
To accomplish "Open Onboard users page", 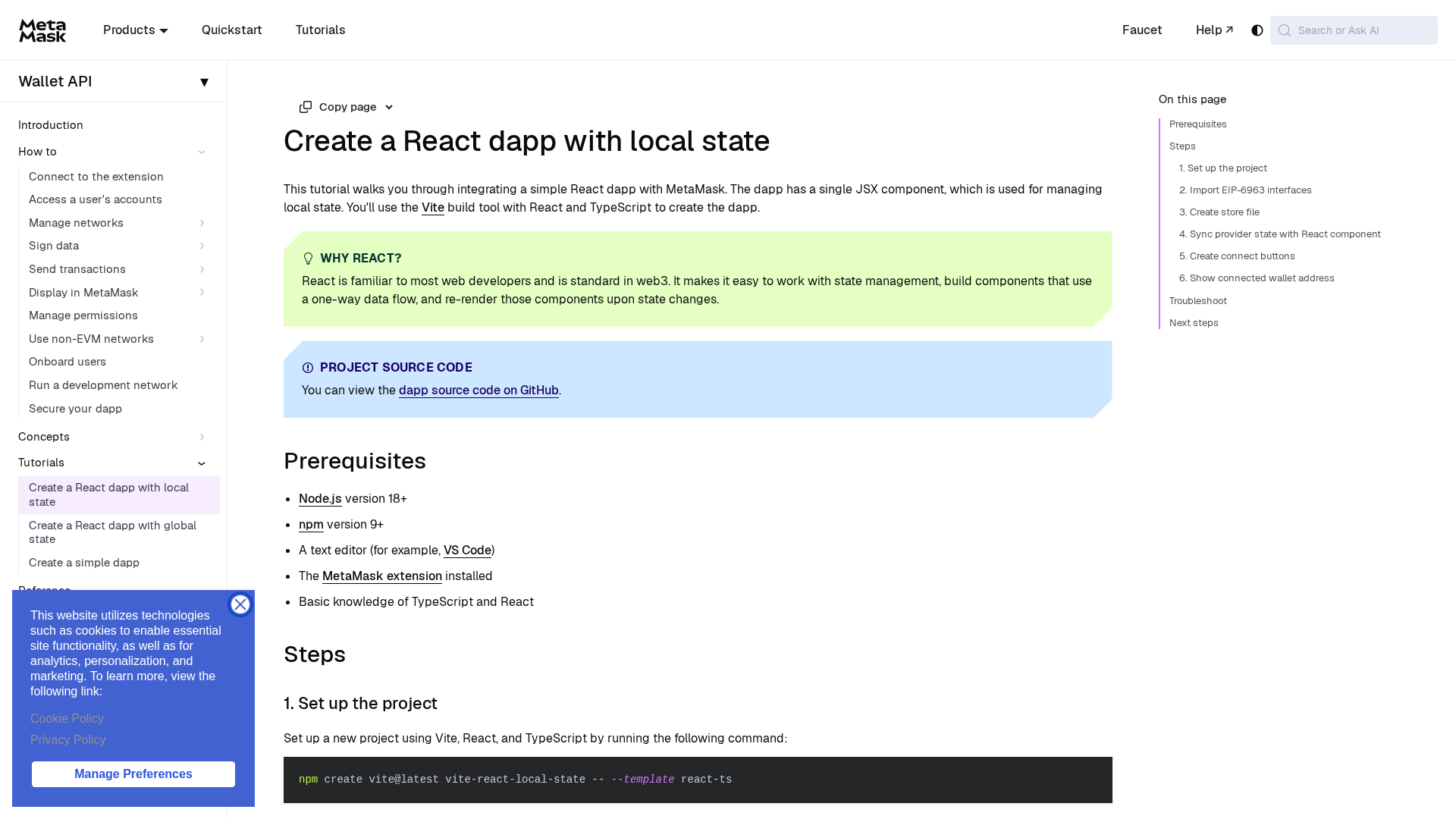I will tap(67, 362).
